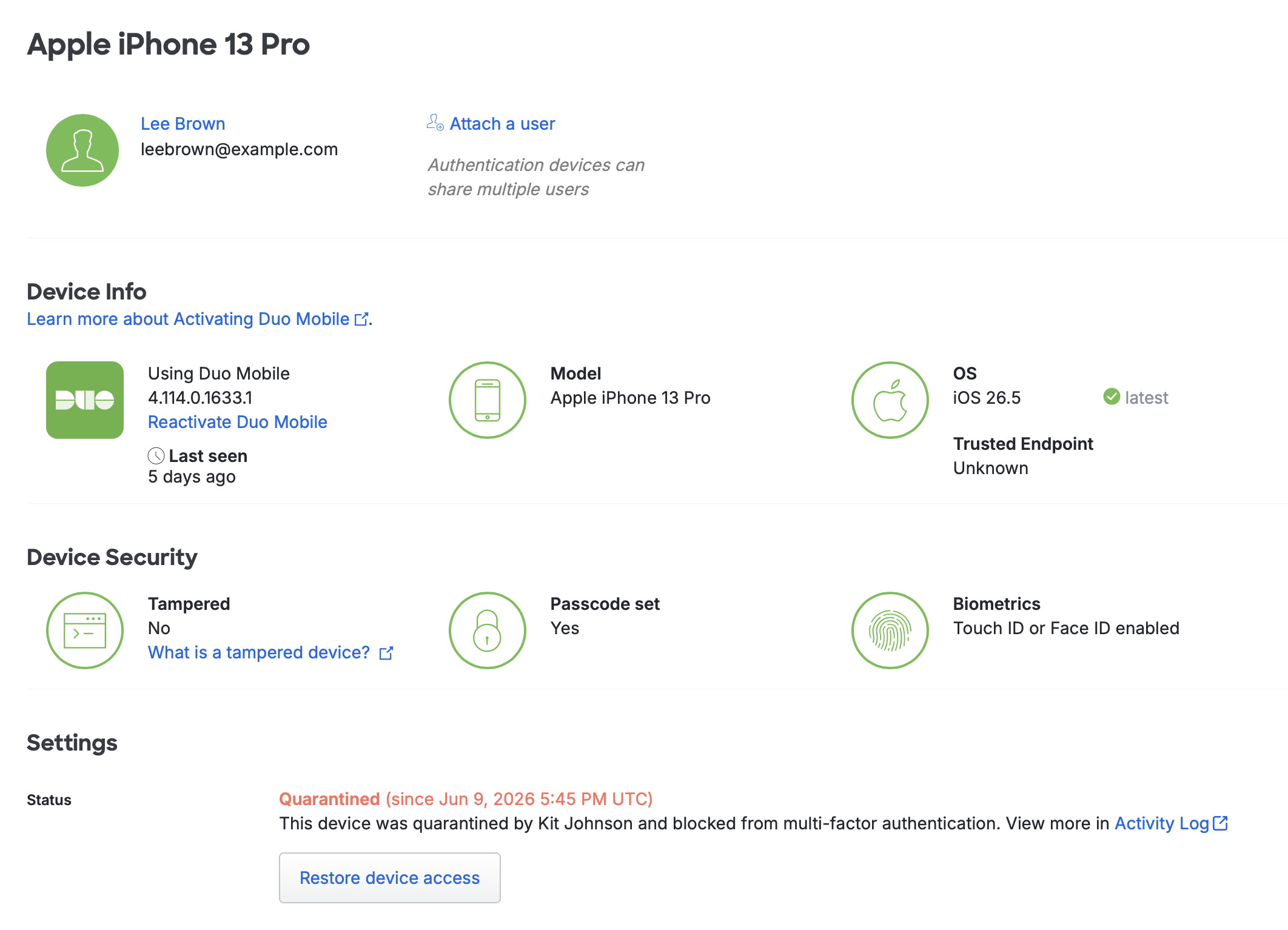Click the Biometrics fingerprint icon

click(x=890, y=631)
